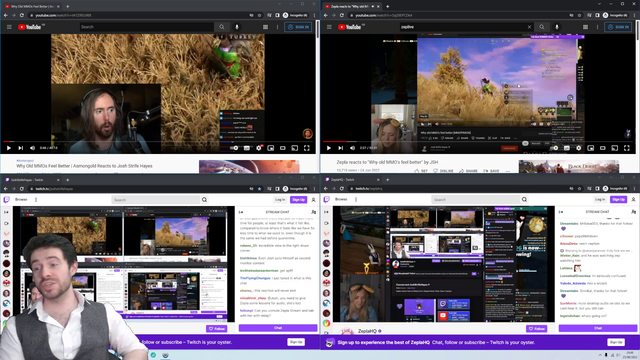Screen dimensions: 640x360
Task: Expand the Twitch sidebar in JoshStrifeHayes window
Action: tap(6, 212)
